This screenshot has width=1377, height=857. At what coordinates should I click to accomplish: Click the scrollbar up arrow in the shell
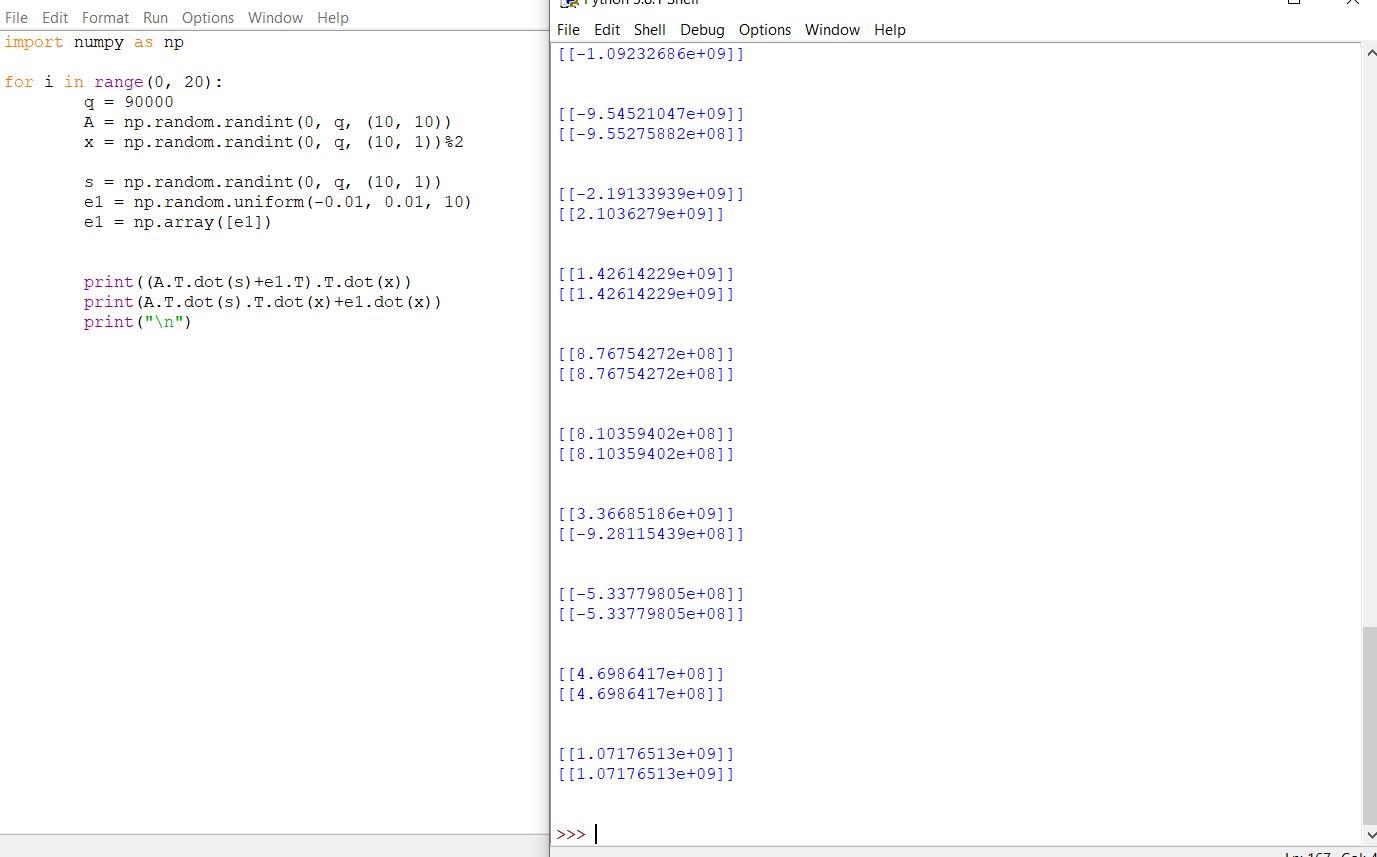pyautogui.click(x=1370, y=52)
